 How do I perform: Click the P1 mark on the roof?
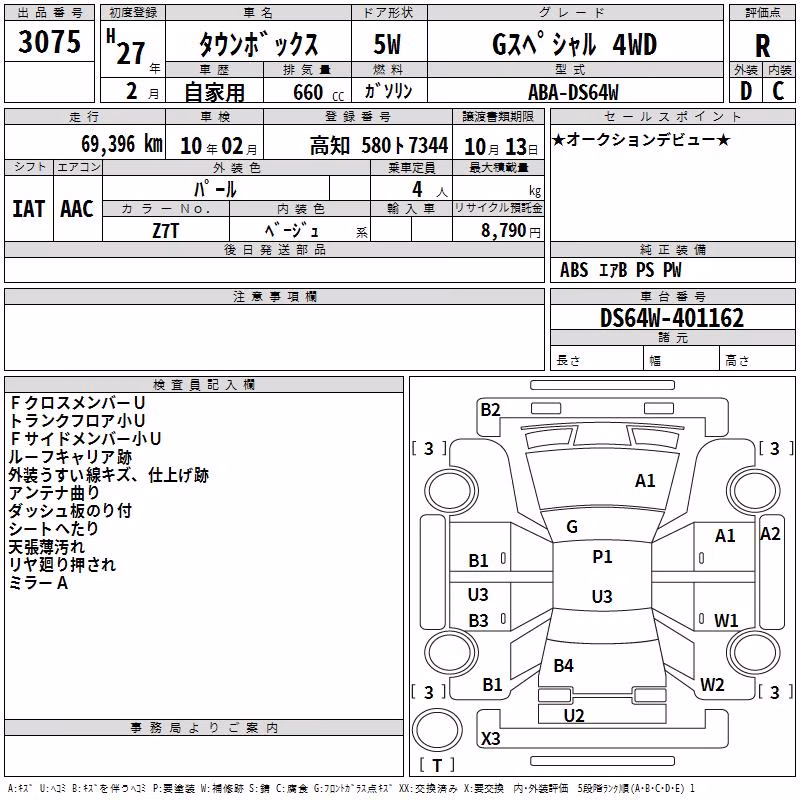(x=602, y=556)
